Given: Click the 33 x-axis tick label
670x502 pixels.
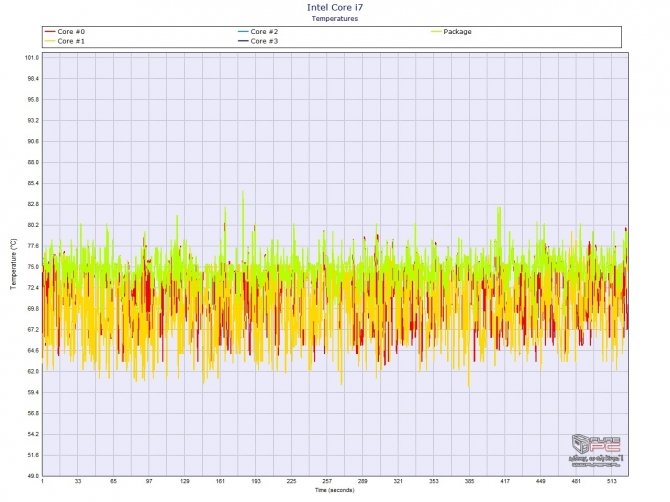Looking at the screenshot, I should point(78,481).
